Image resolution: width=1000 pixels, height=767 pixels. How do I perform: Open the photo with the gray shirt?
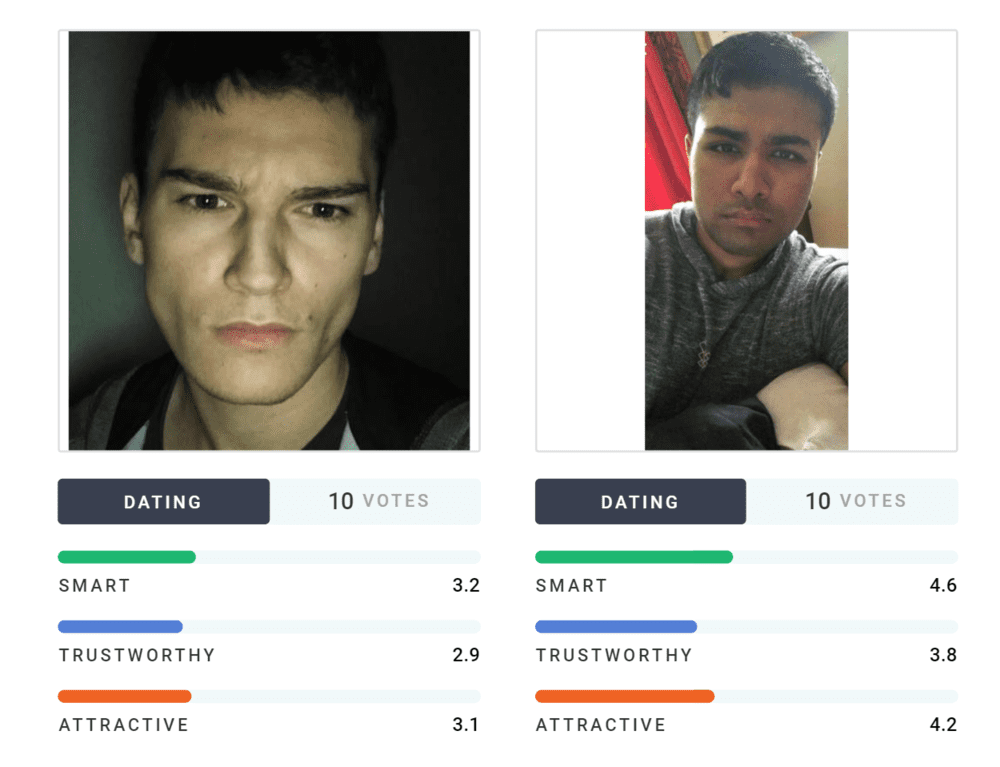(x=746, y=240)
